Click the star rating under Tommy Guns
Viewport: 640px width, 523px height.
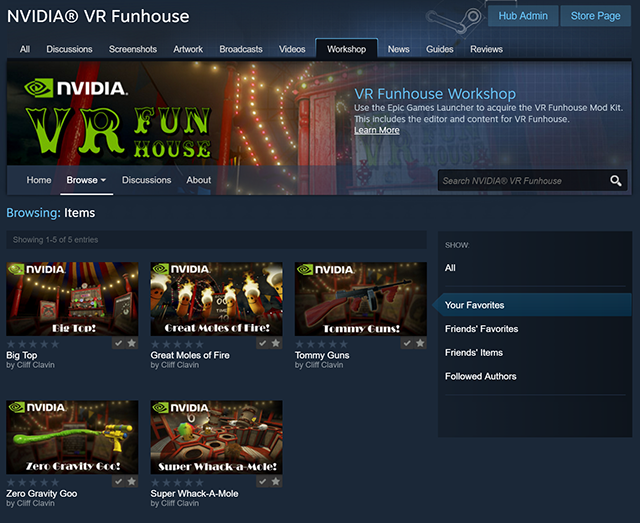tap(322, 344)
